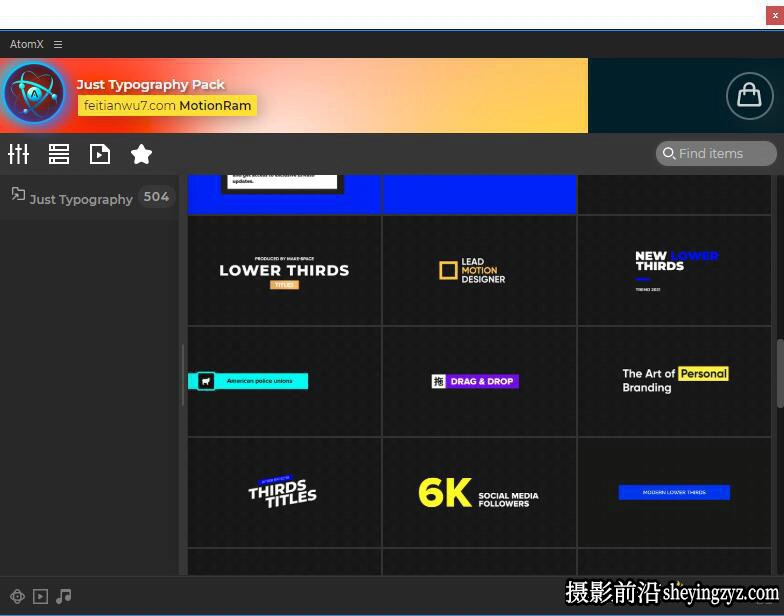Select the Just Typography category
This screenshot has width=784, height=616.
[90, 198]
